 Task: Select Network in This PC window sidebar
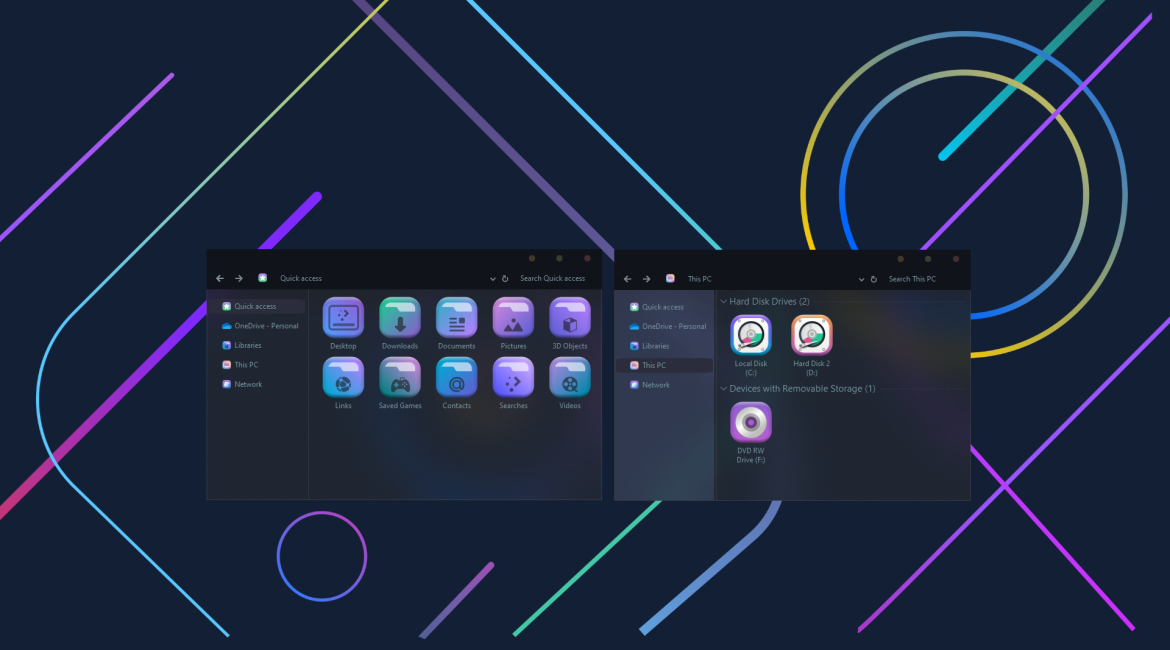coord(656,385)
